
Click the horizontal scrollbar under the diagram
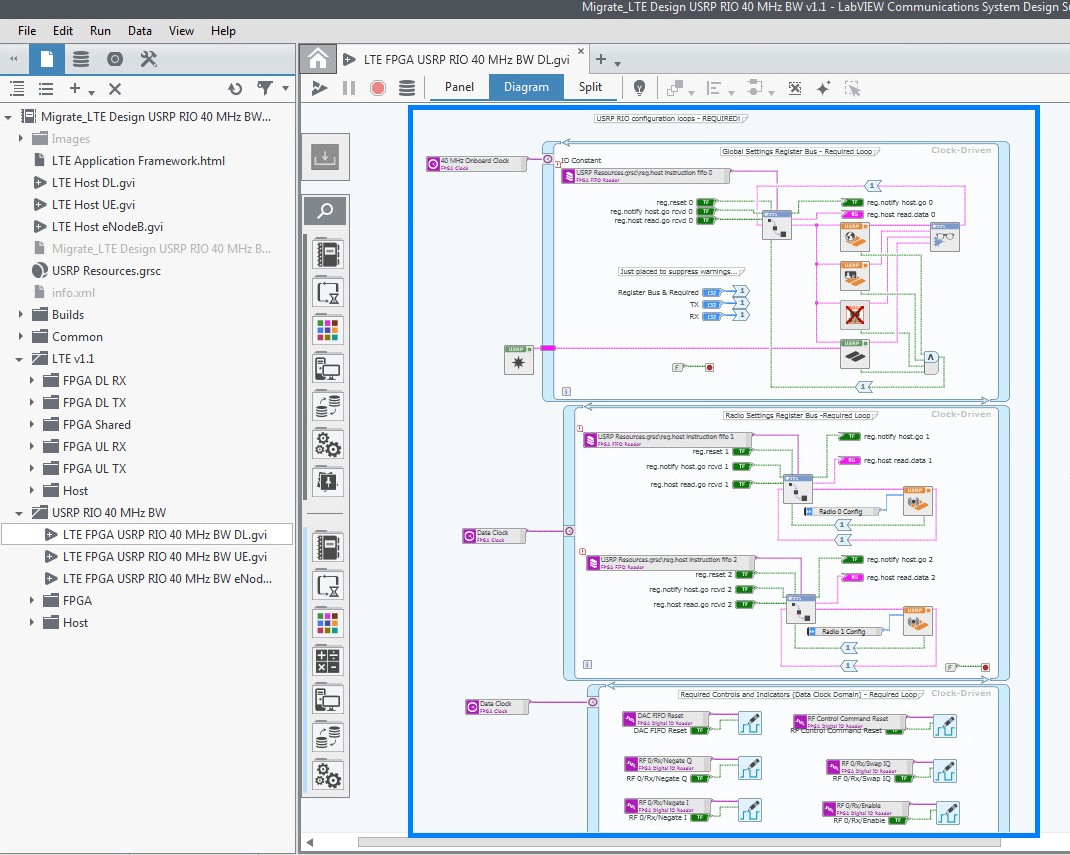[679, 842]
